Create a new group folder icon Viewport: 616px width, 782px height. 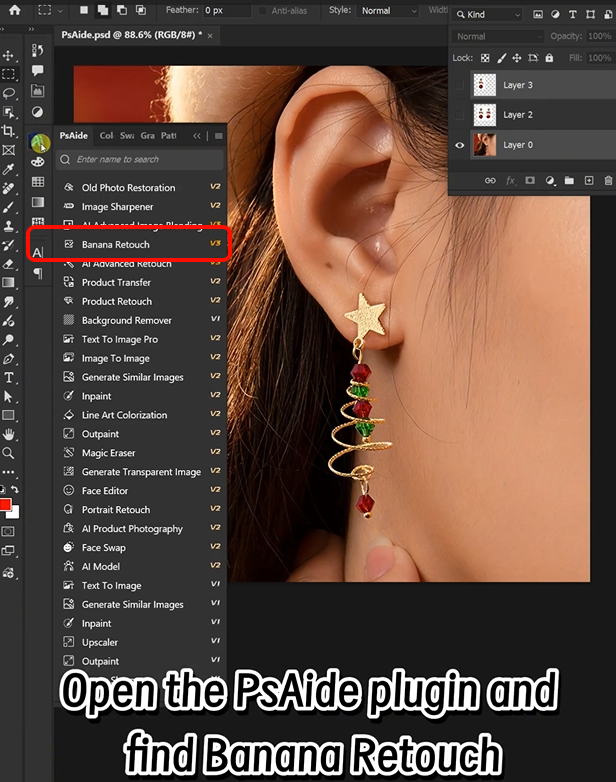pyautogui.click(x=569, y=181)
